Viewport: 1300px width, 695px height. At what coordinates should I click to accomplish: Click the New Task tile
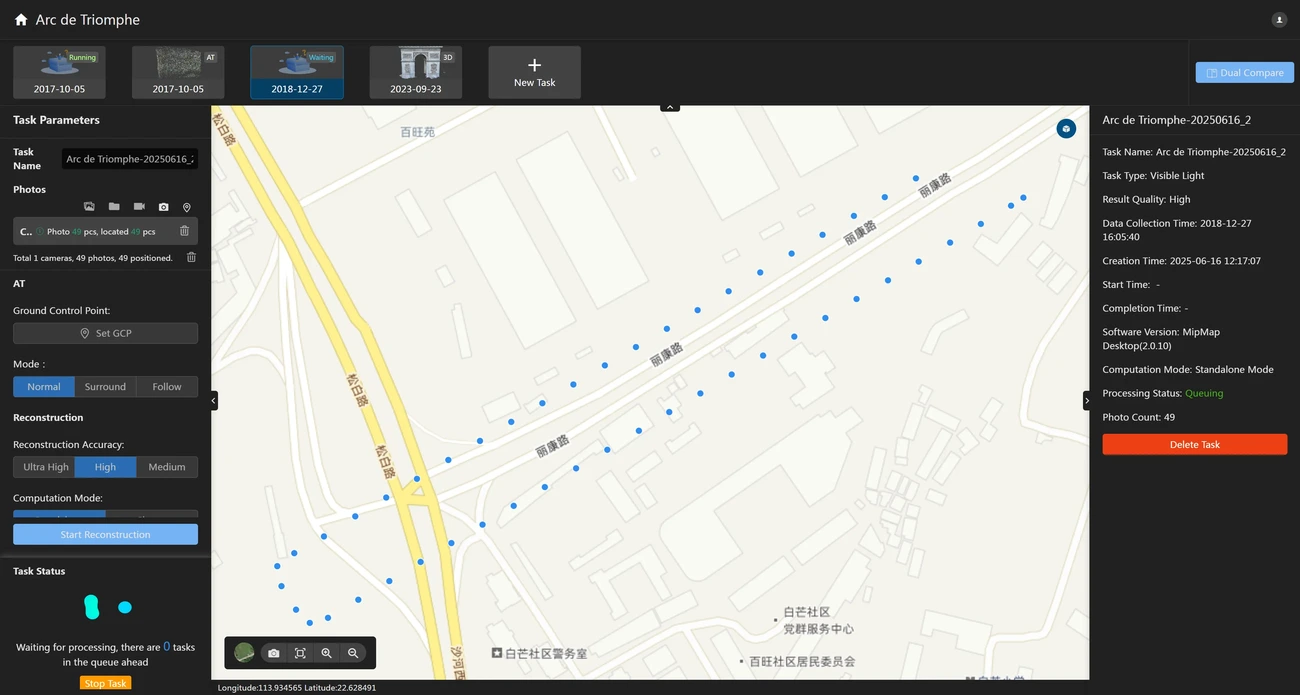click(x=534, y=72)
